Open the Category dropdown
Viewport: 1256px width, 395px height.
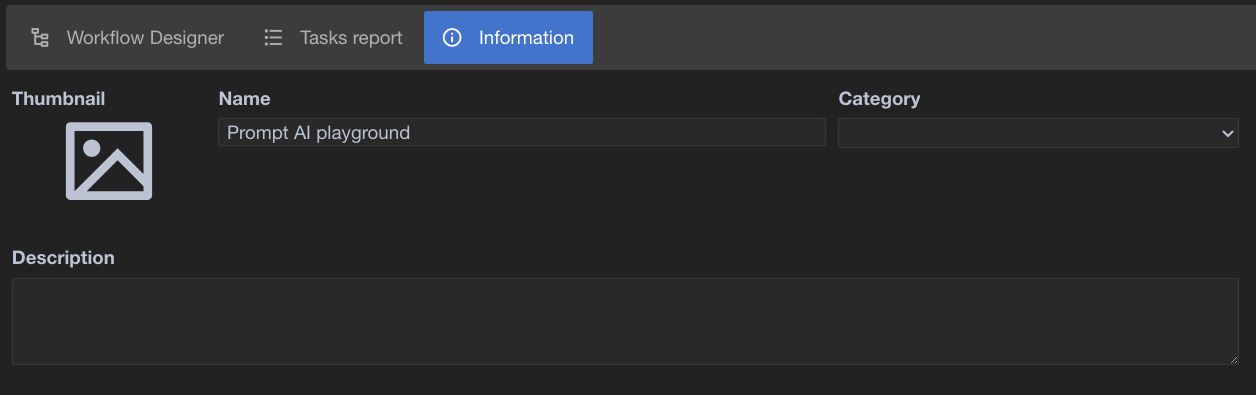point(1038,133)
